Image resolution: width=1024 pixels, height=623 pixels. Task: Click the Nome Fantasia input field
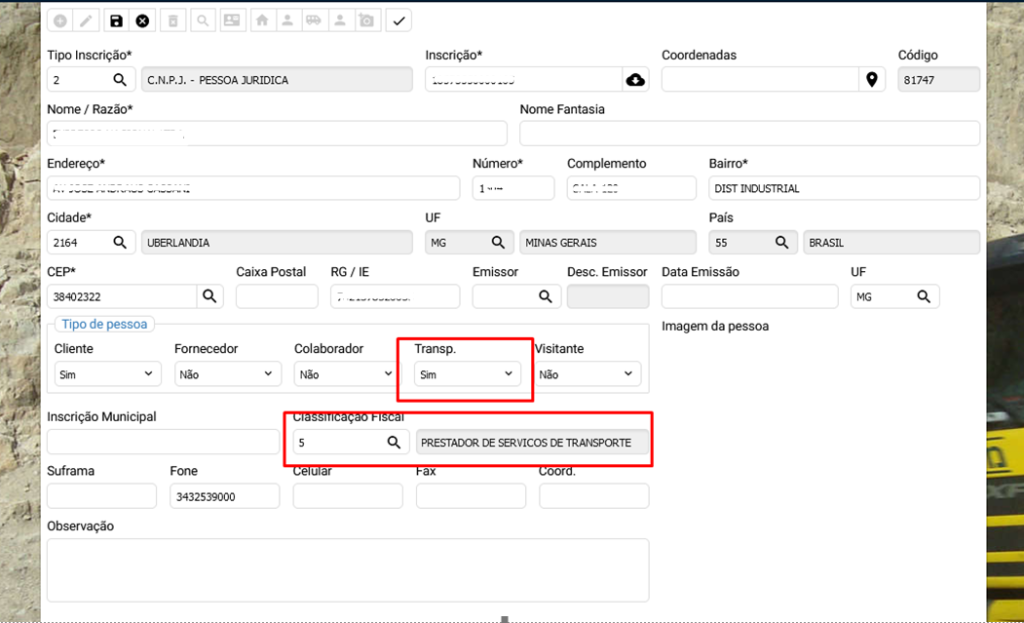(749, 134)
